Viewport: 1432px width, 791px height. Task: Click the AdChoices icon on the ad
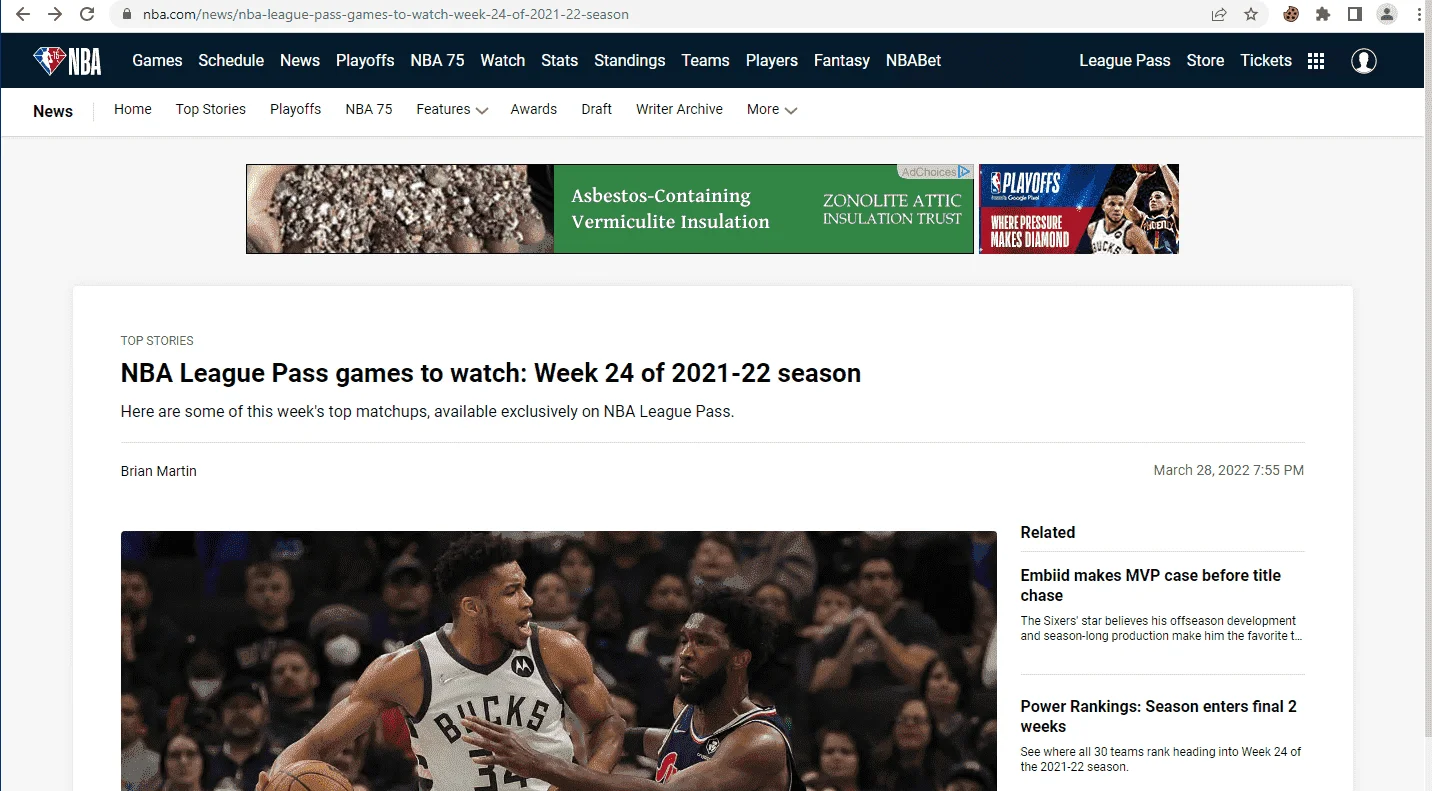pos(964,172)
